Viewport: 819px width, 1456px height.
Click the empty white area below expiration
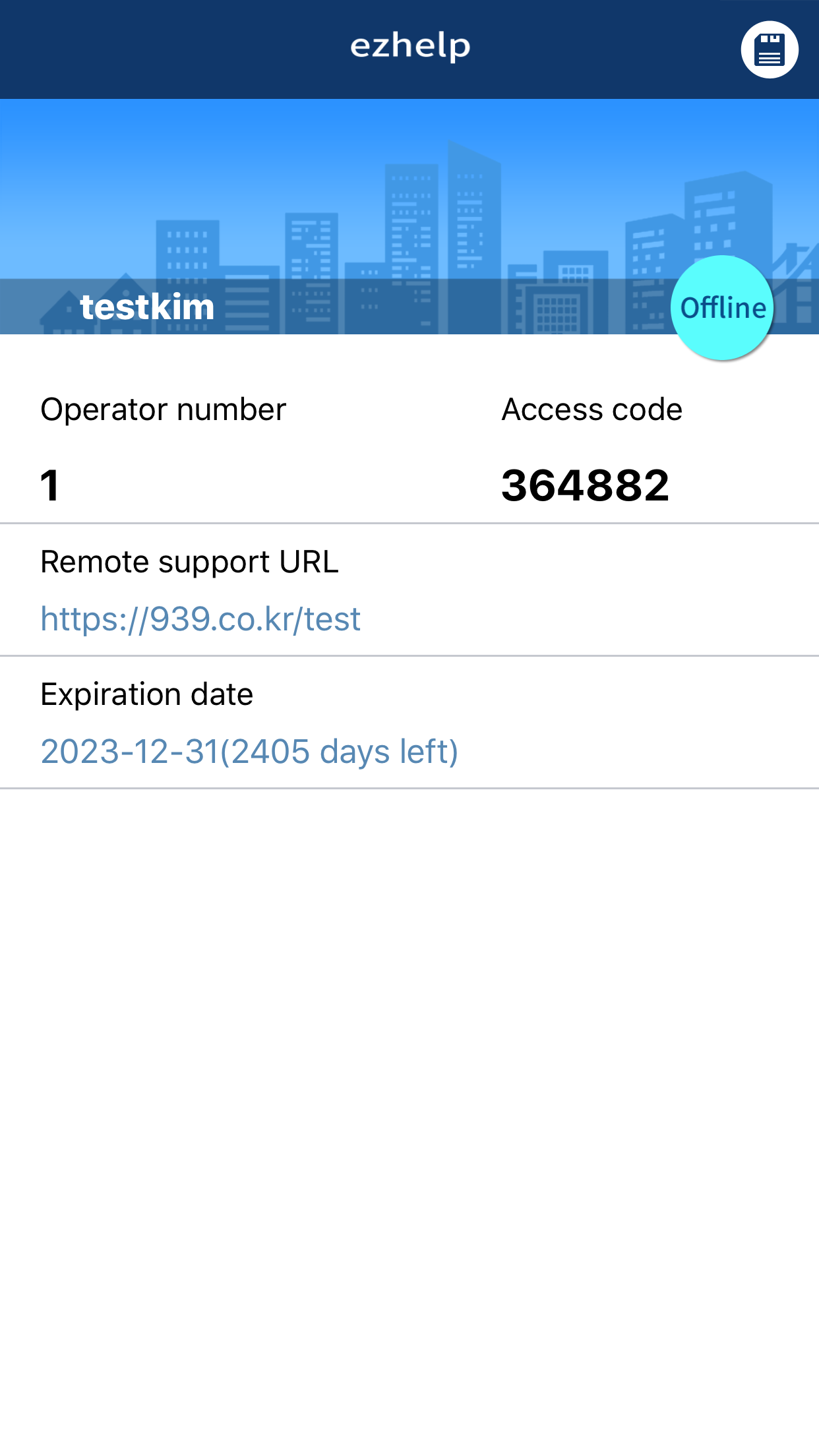(409, 1121)
